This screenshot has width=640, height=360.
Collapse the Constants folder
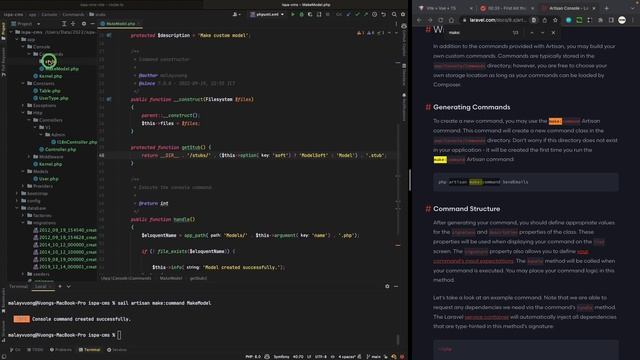click(x=23, y=83)
